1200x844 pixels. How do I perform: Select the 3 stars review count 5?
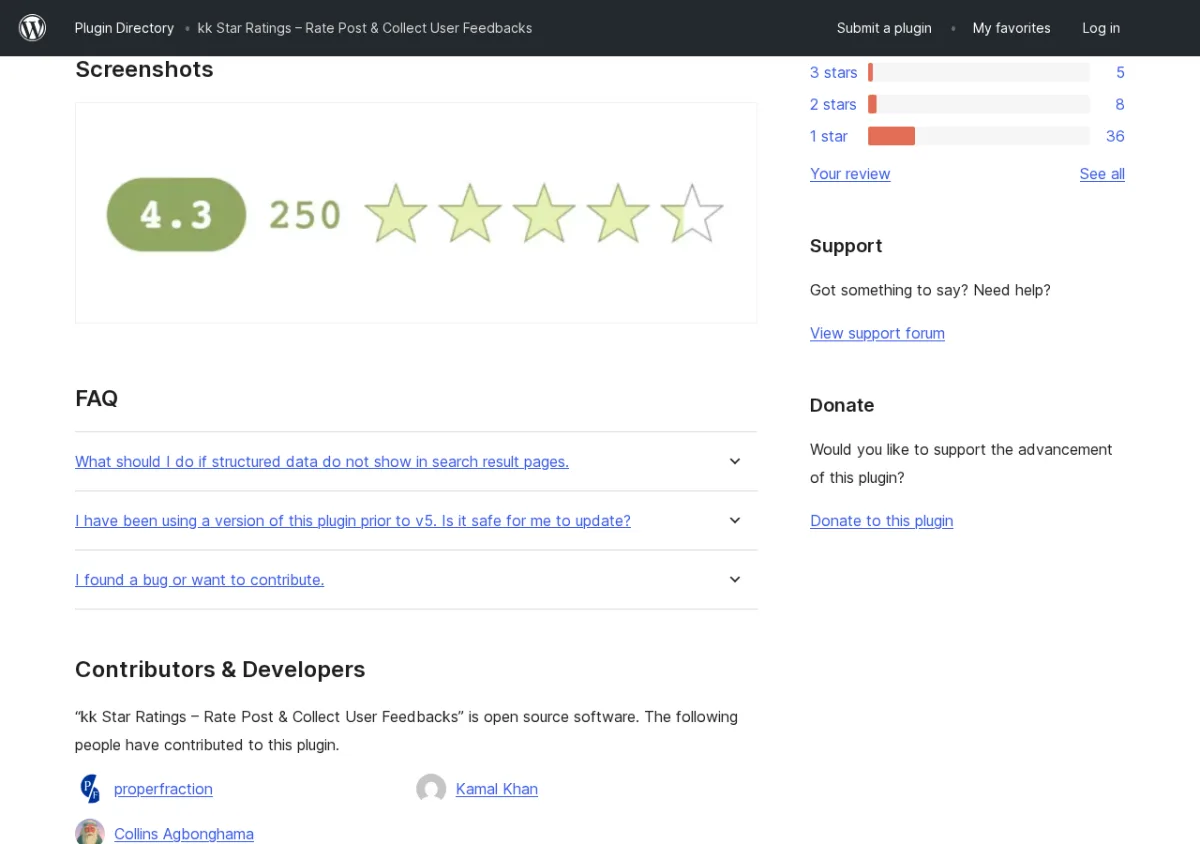[1120, 72]
